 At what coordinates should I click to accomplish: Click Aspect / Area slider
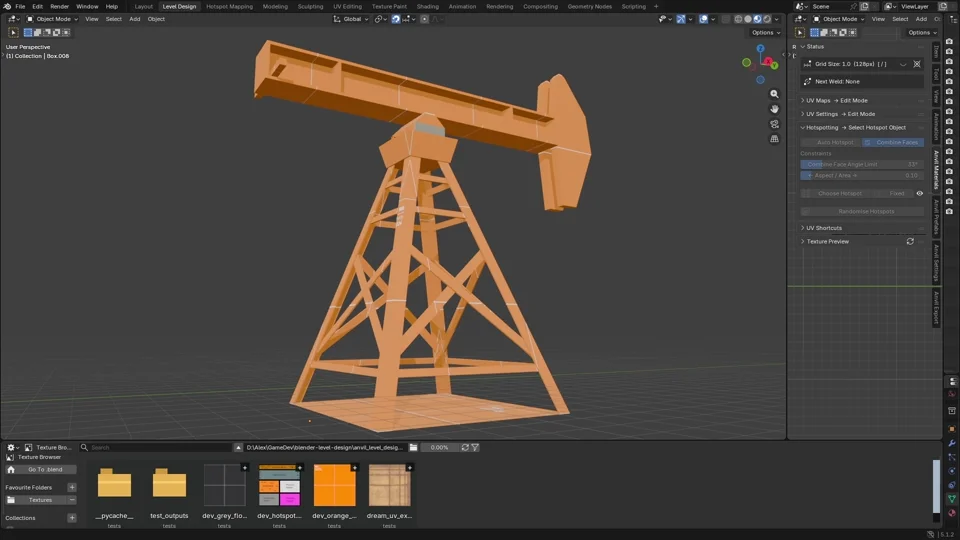click(862, 175)
